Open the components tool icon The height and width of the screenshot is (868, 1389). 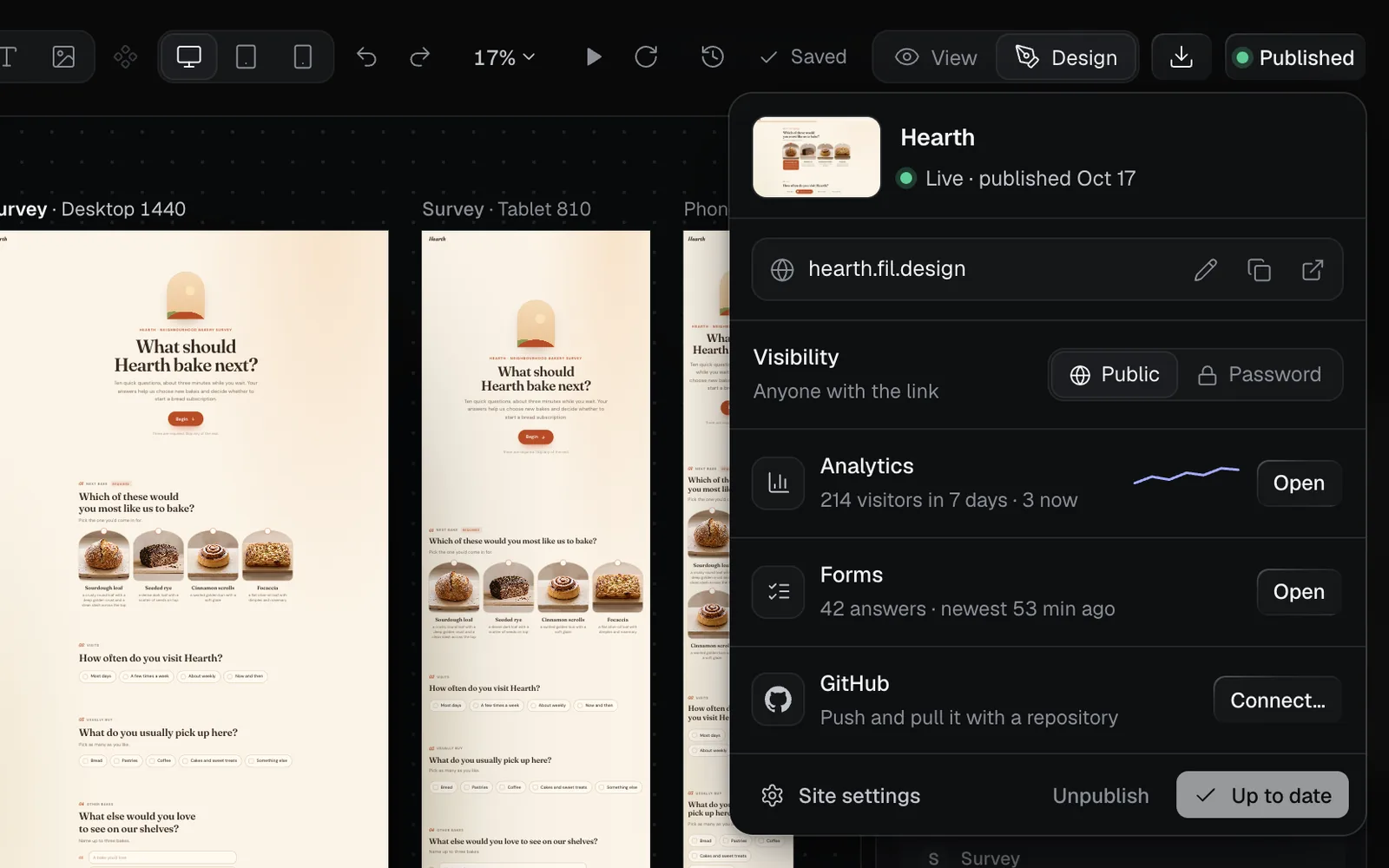pyautogui.click(x=126, y=57)
